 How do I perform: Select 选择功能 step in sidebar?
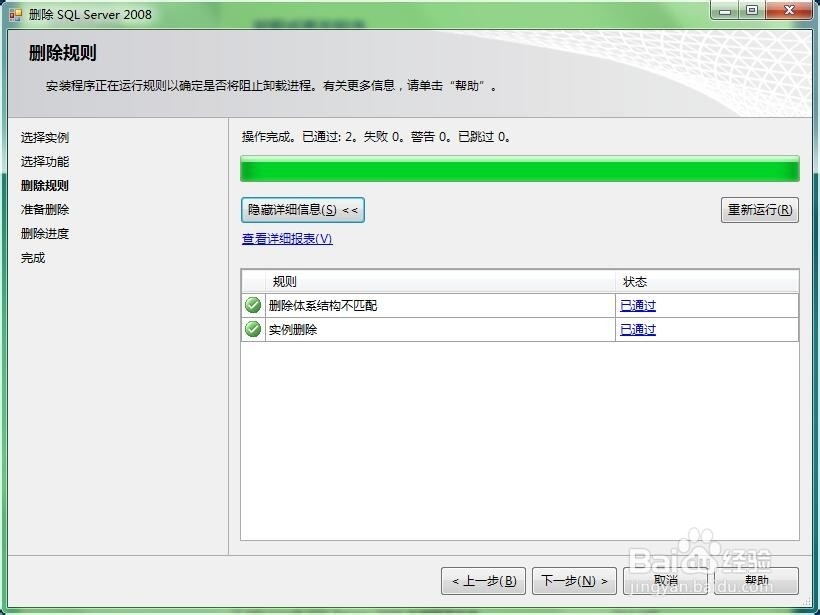[x=44, y=161]
